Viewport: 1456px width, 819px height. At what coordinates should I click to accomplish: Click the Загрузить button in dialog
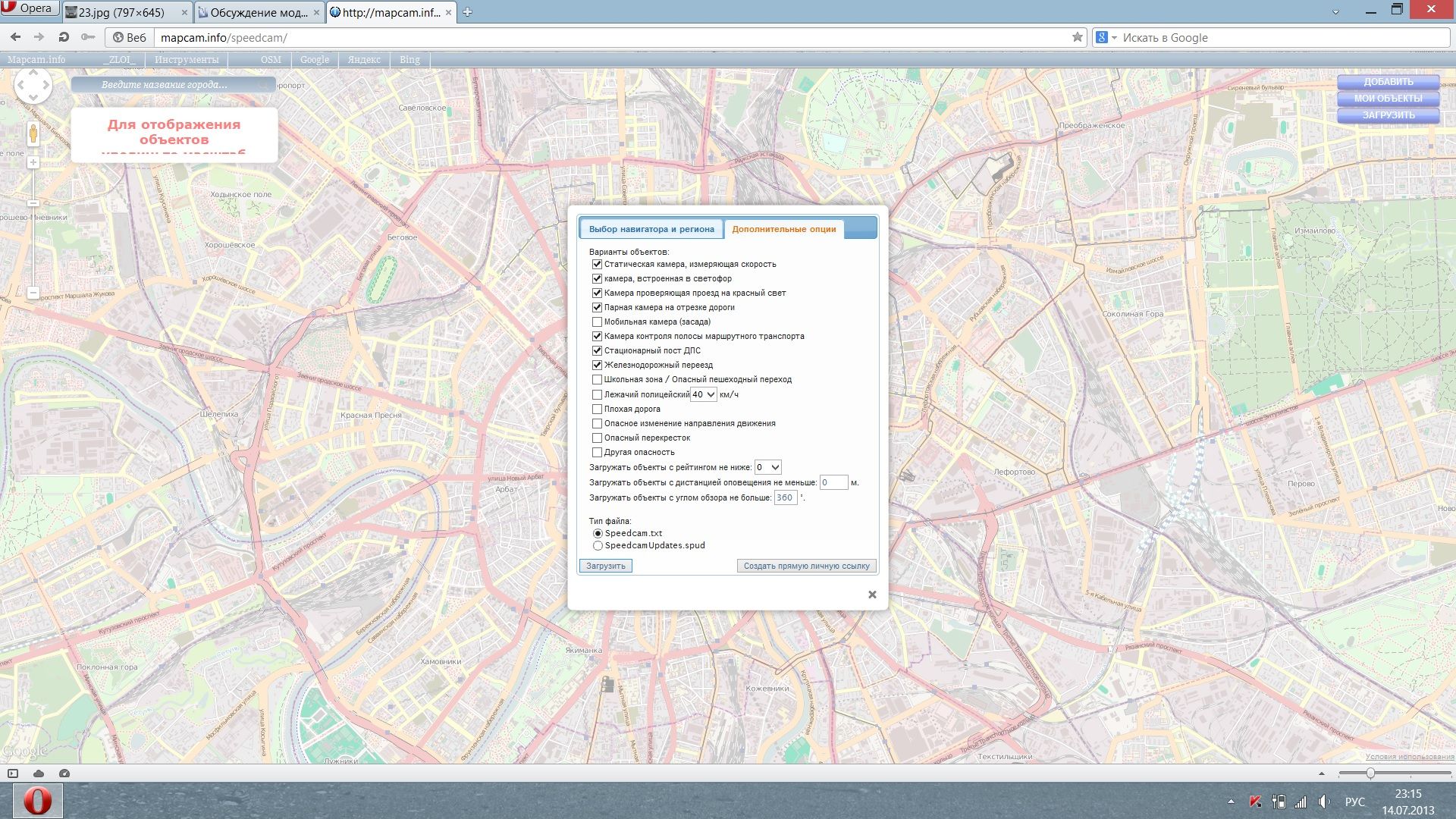(605, 566)
